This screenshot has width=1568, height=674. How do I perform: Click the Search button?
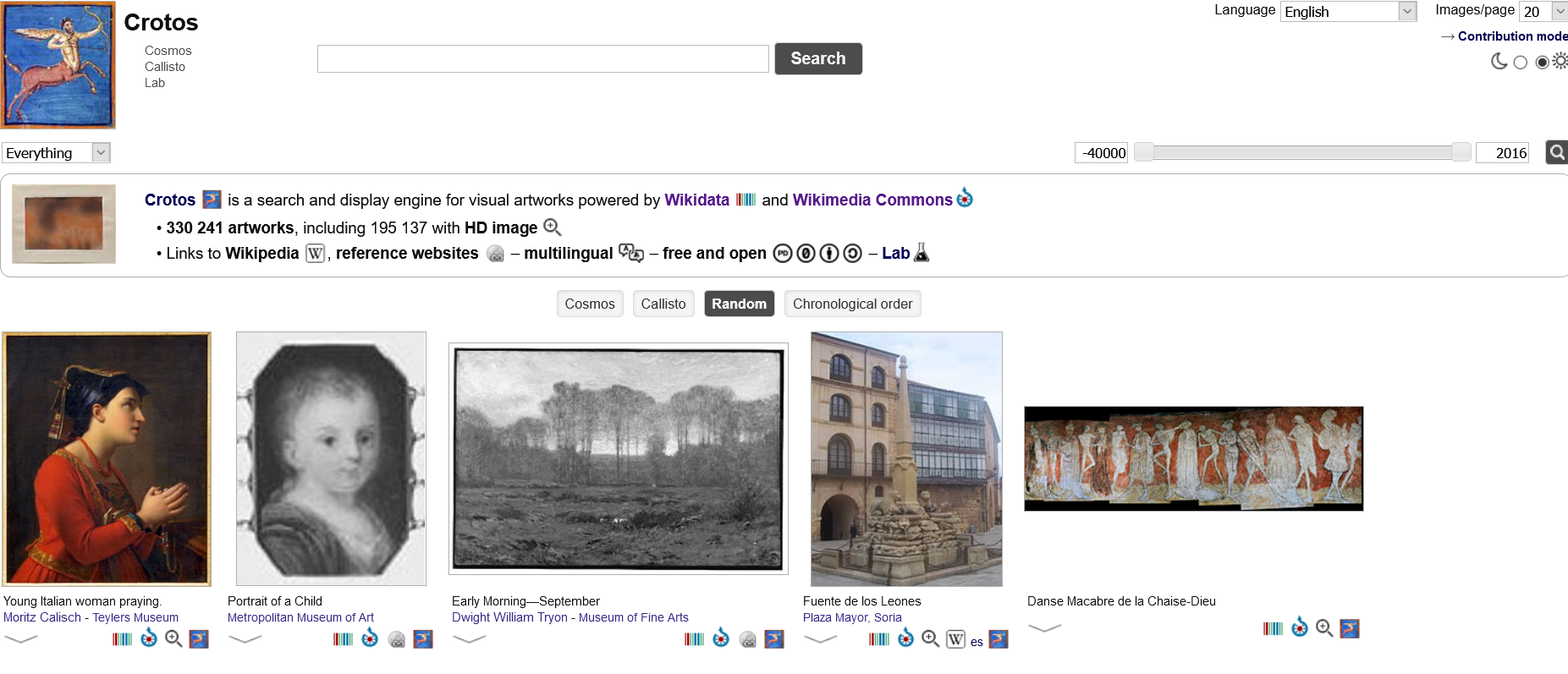[818, 58]
